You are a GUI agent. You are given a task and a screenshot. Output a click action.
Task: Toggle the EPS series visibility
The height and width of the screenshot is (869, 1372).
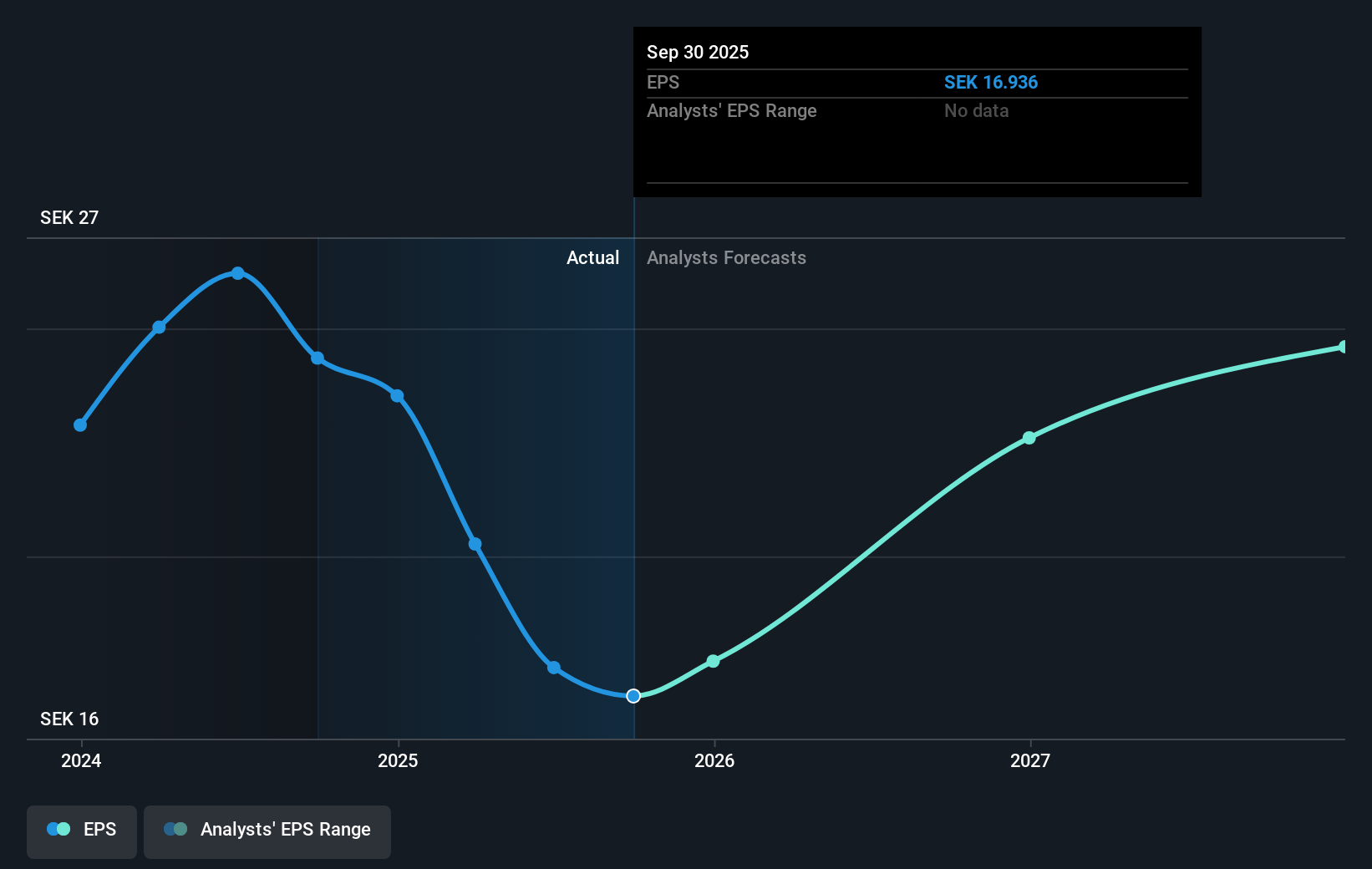(x=81, y=831)
